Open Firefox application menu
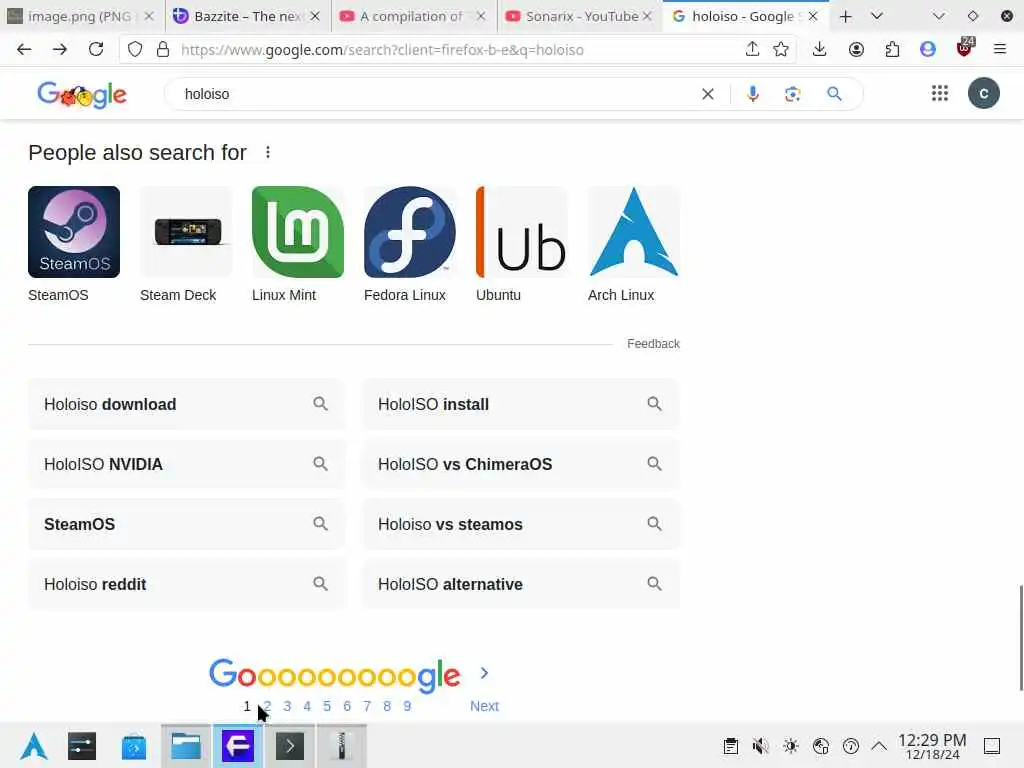Image resolution: width=1024 pixels, height=768 pixels. [x=1000, y=49]
